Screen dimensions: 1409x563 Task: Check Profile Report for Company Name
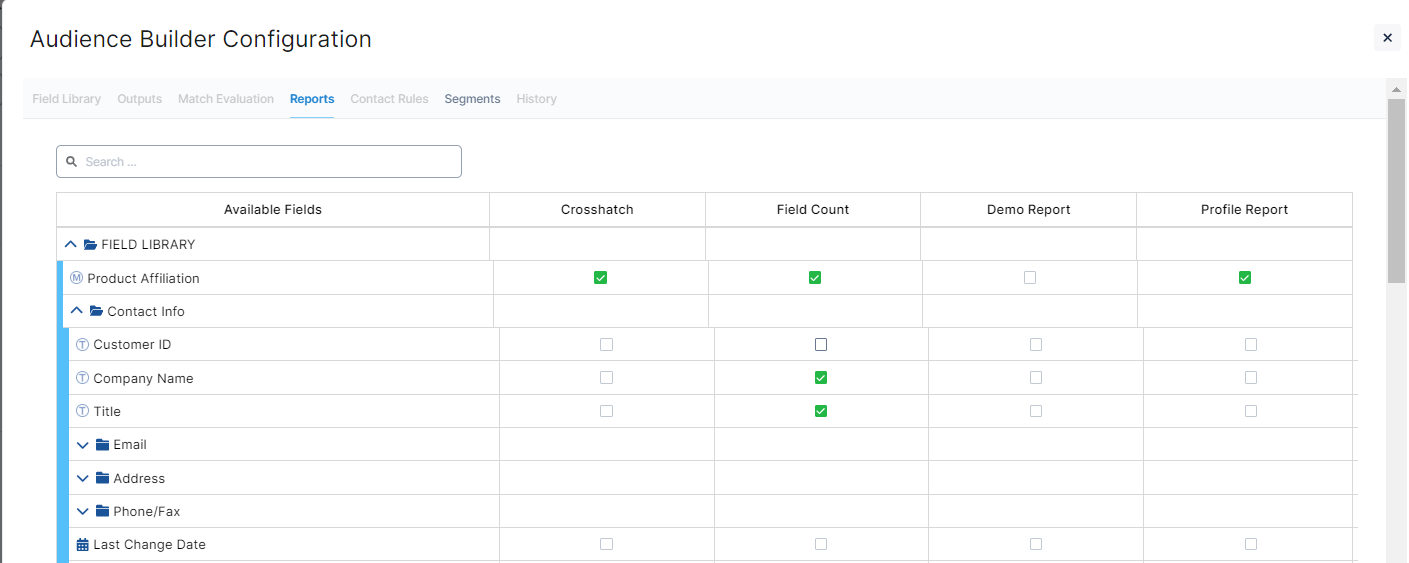(x=1251, y=378)
